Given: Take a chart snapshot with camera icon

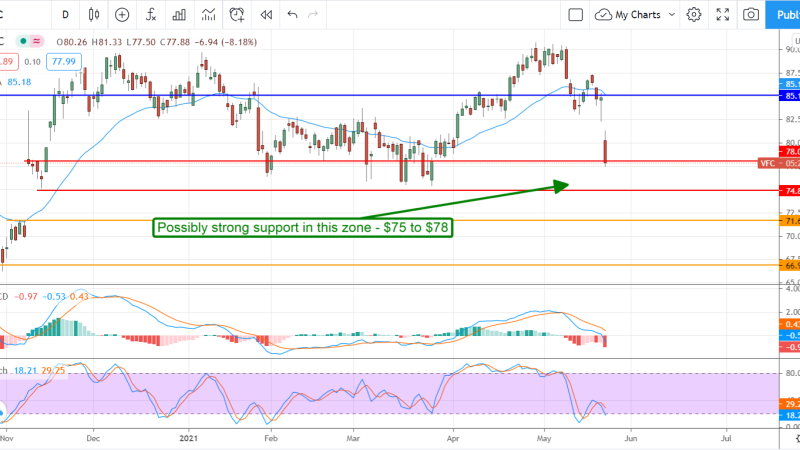Looking at the screenshot, I should click(x=751, y=15).
